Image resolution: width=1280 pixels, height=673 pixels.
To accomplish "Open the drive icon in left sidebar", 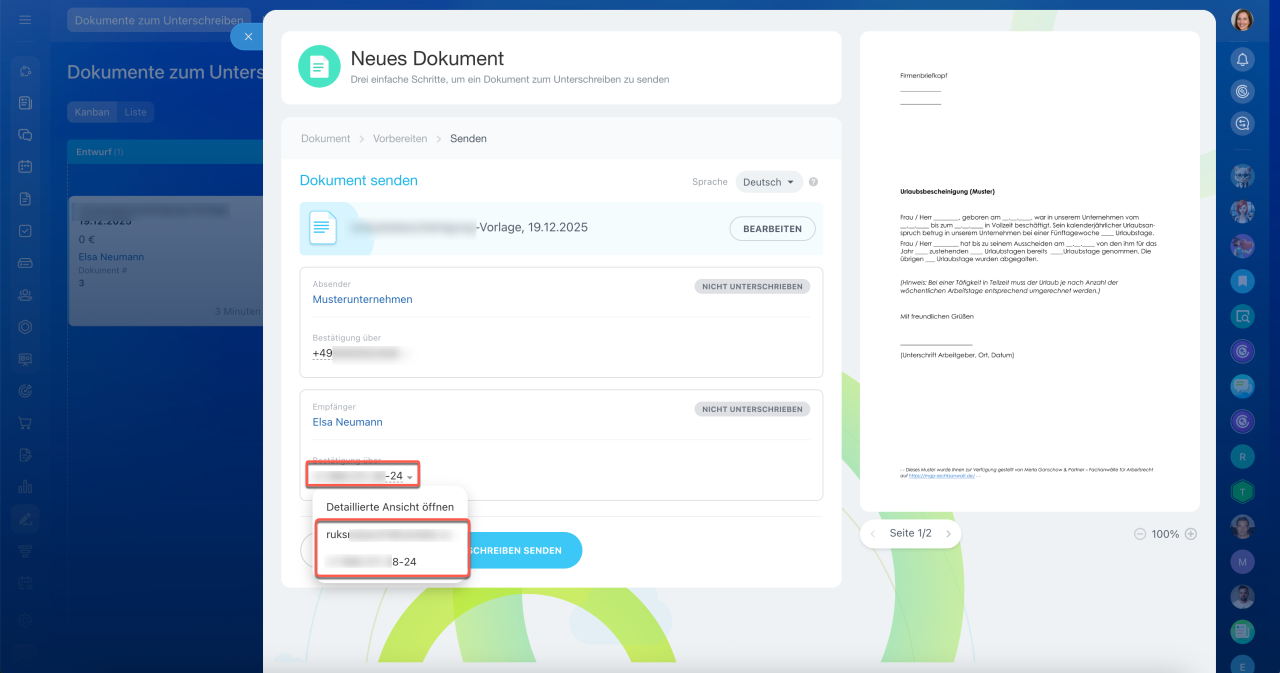I will pos(25,263).
